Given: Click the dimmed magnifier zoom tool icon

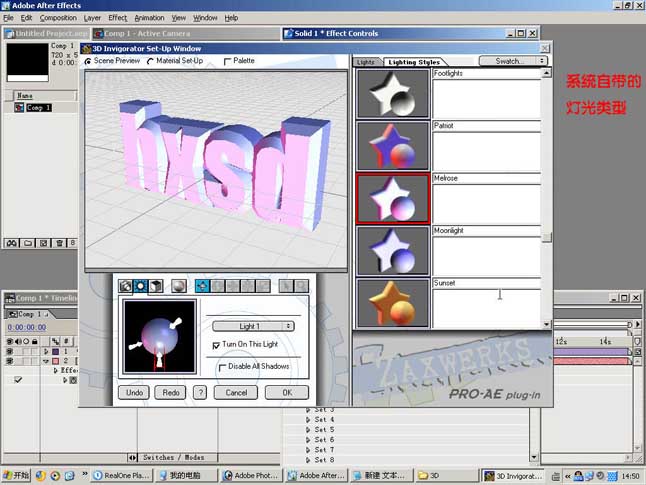Looking at the screenshot, I should point(301,286).
